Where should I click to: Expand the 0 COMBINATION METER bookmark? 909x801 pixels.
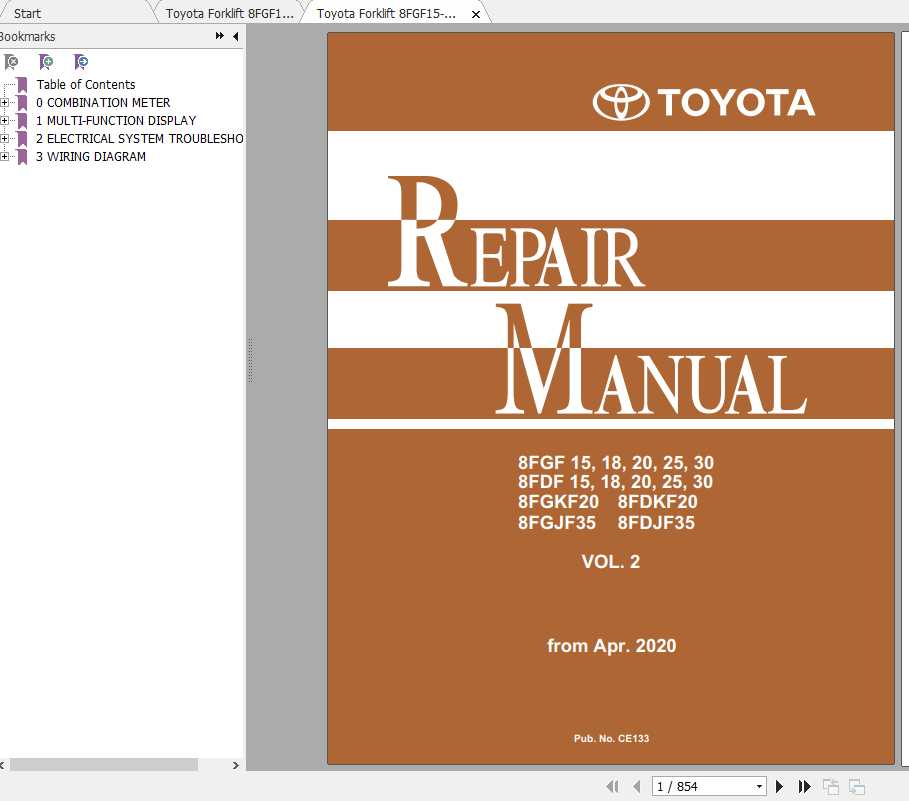[6, 102]
